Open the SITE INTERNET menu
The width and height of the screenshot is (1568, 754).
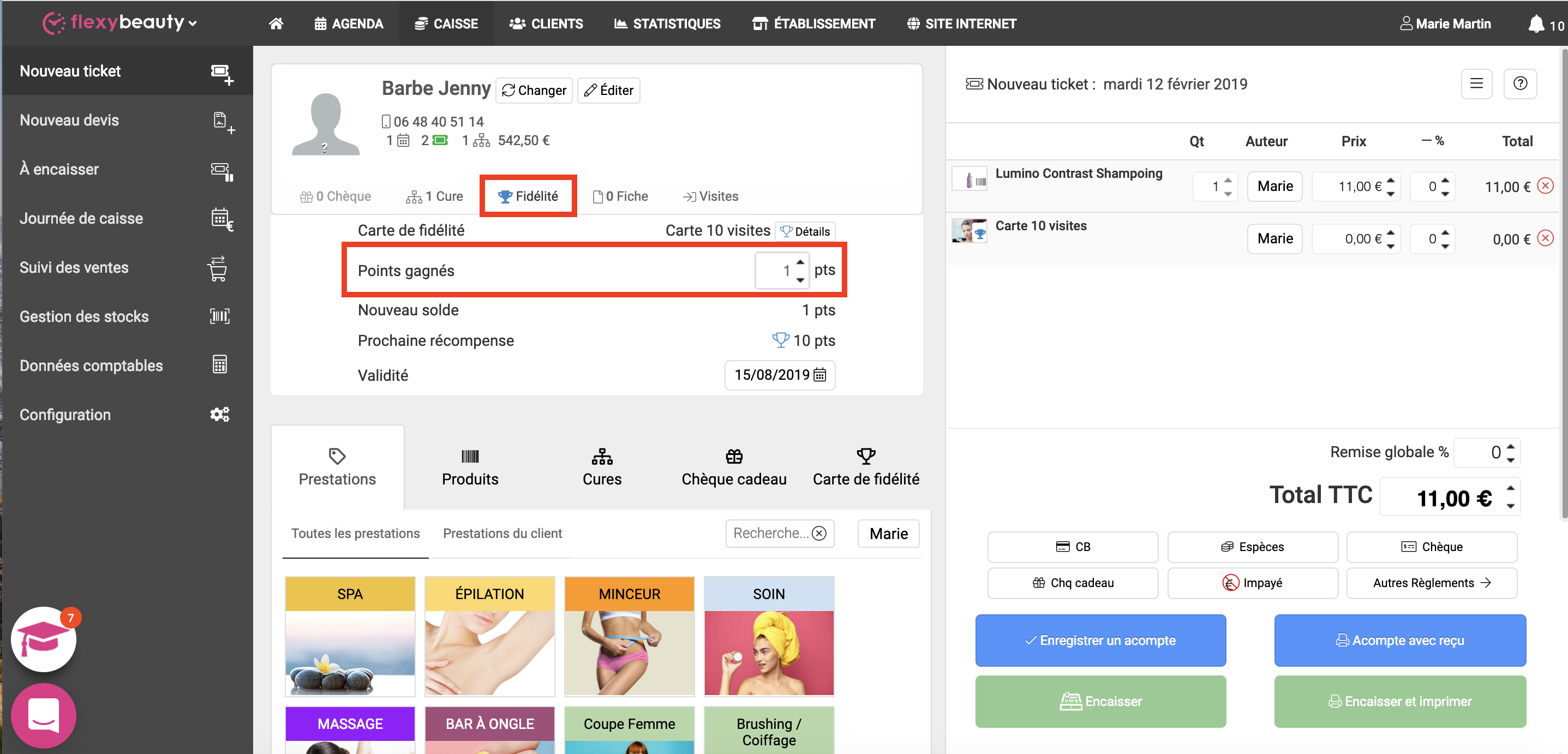tap(962, 24)
